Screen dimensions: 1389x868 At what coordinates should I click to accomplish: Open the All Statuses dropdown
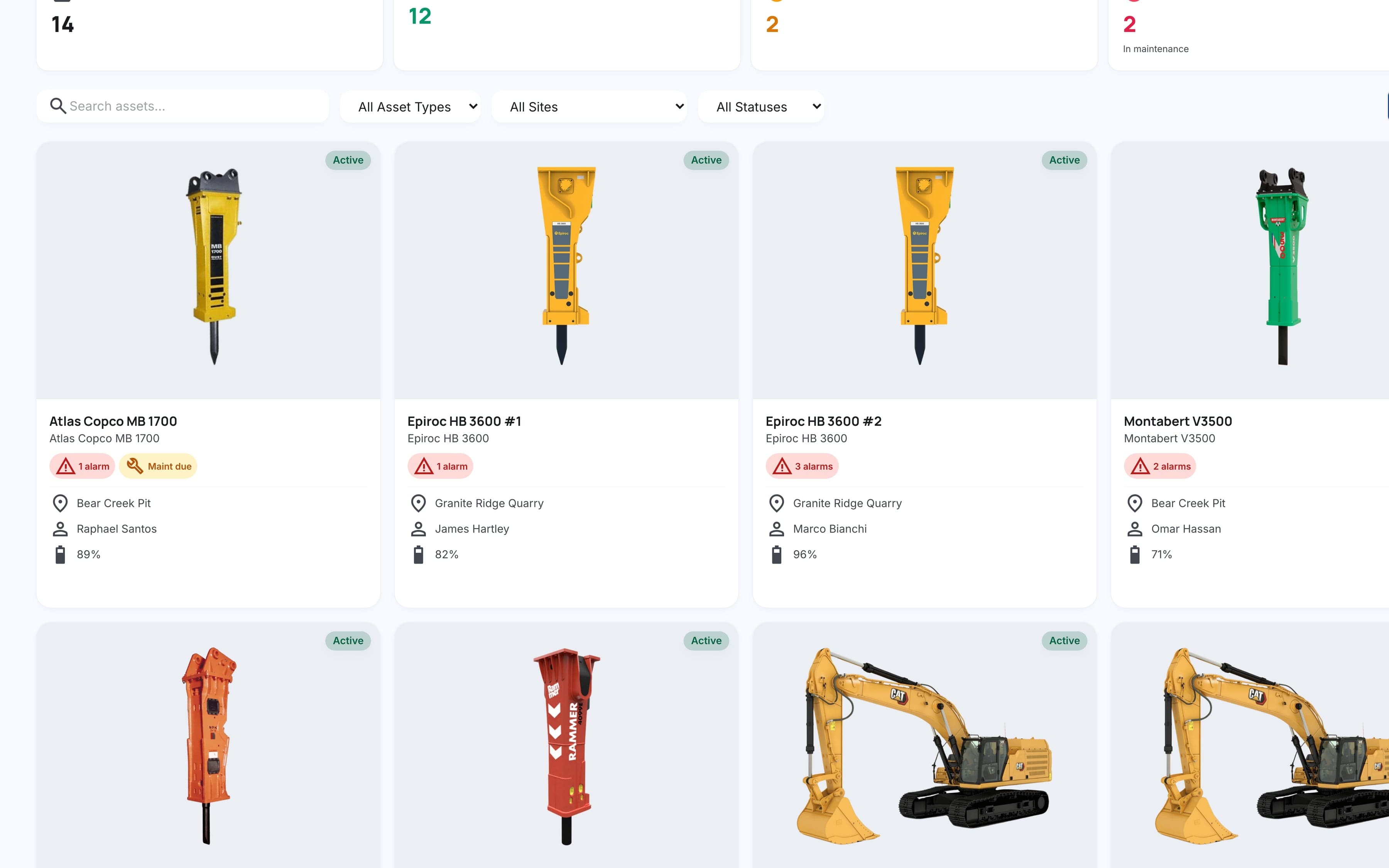coord(761,107)
